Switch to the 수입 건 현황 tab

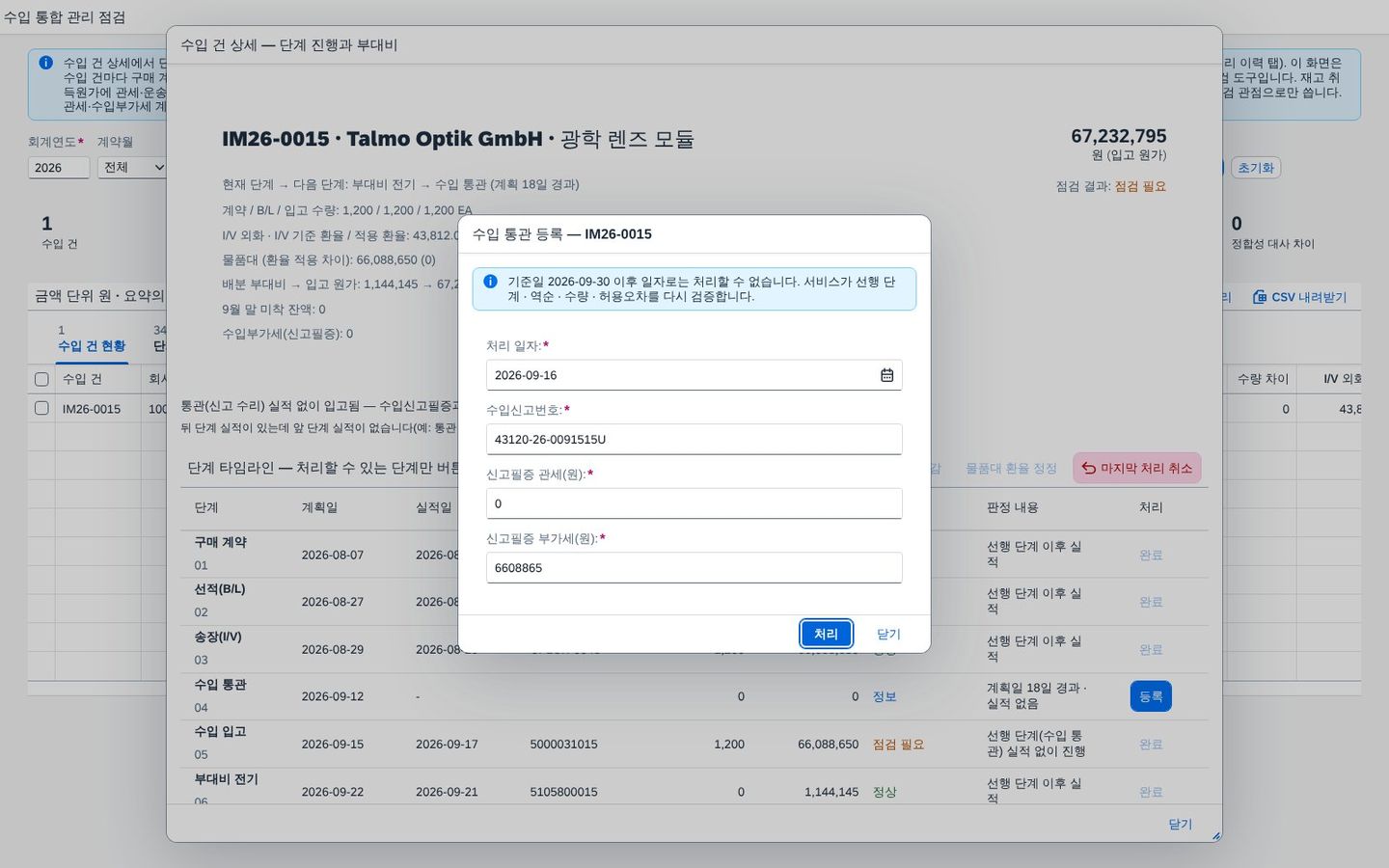[x=92, y=346]
